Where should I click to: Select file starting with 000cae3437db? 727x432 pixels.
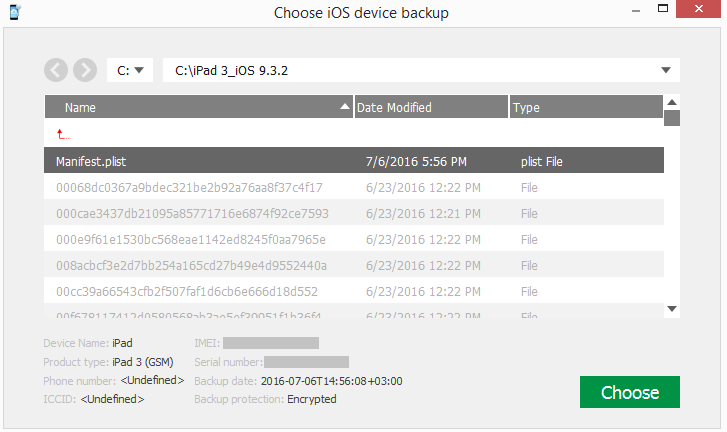192,213
